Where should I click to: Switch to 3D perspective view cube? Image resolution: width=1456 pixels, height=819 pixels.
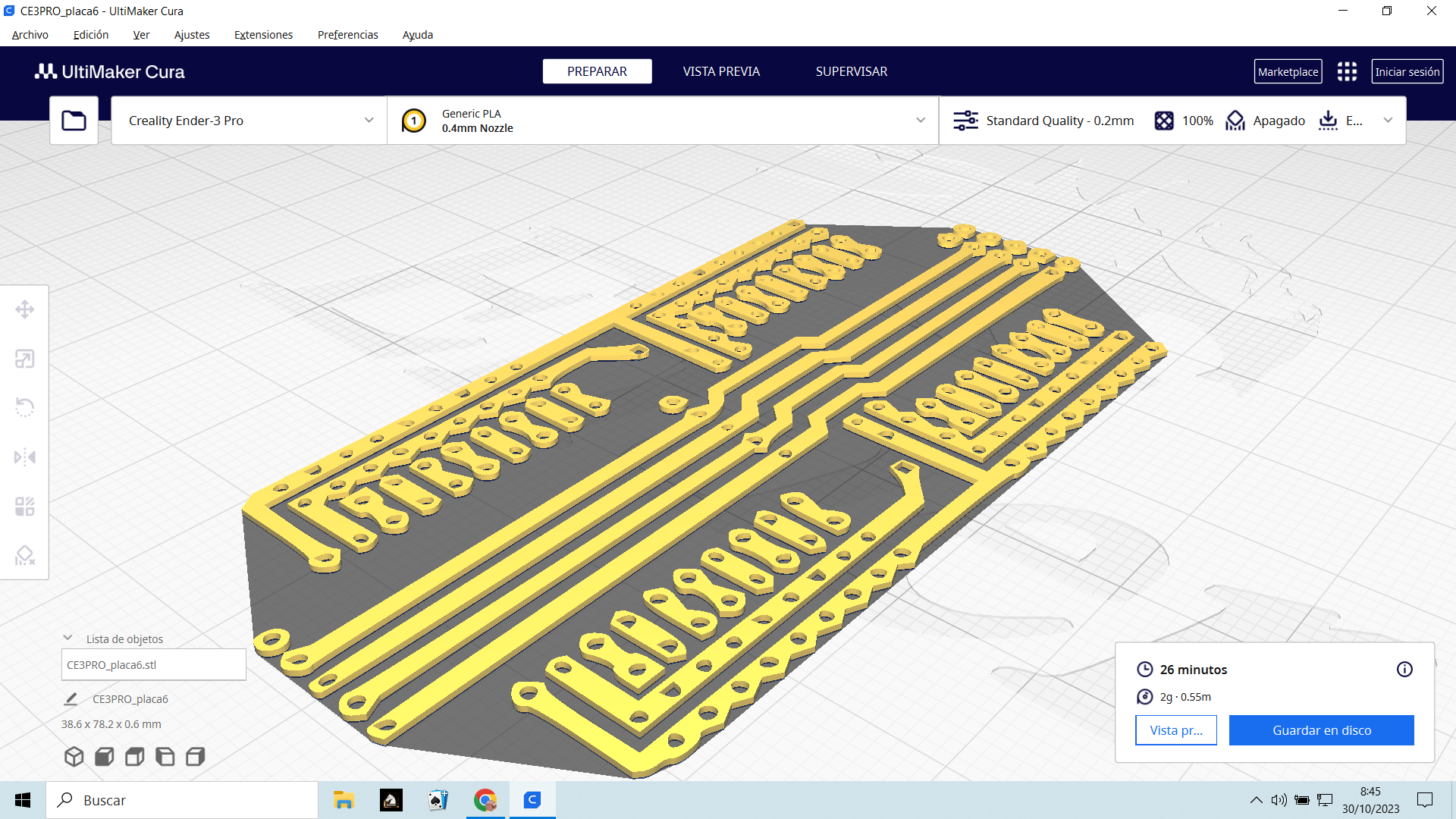(74, 757)
